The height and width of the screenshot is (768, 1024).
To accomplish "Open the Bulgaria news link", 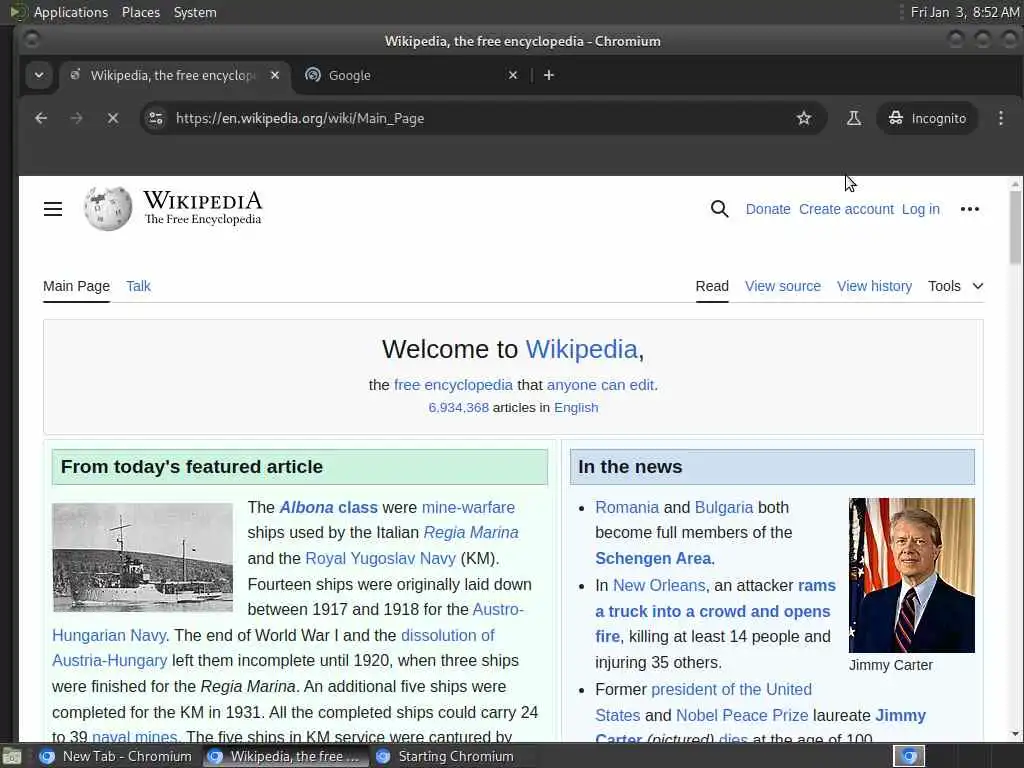I will point(724,507).
